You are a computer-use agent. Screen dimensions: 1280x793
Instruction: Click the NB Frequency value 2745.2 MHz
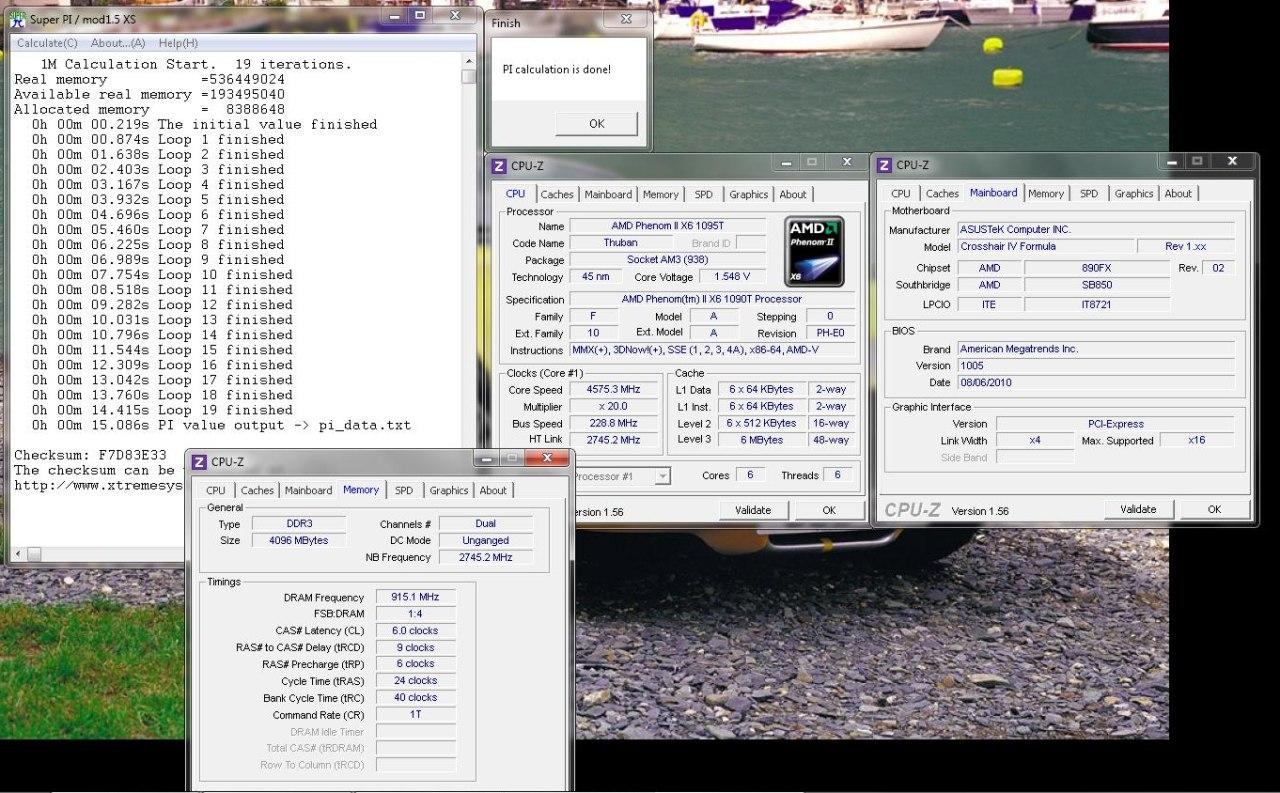pos(486,558)
